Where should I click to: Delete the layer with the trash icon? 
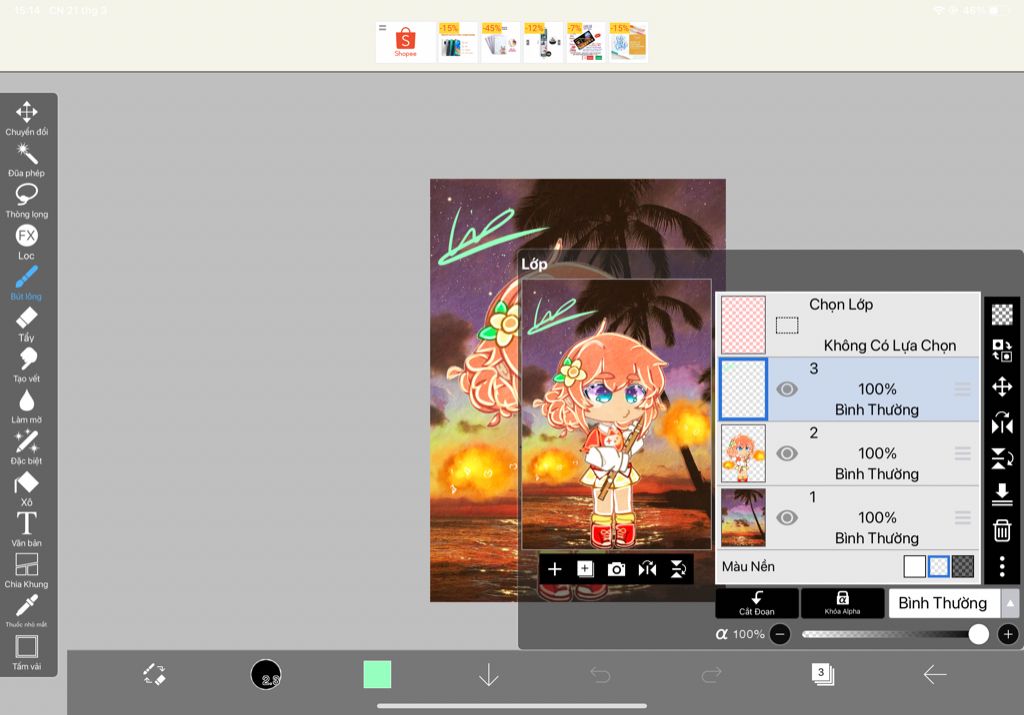pos(1002,530)
